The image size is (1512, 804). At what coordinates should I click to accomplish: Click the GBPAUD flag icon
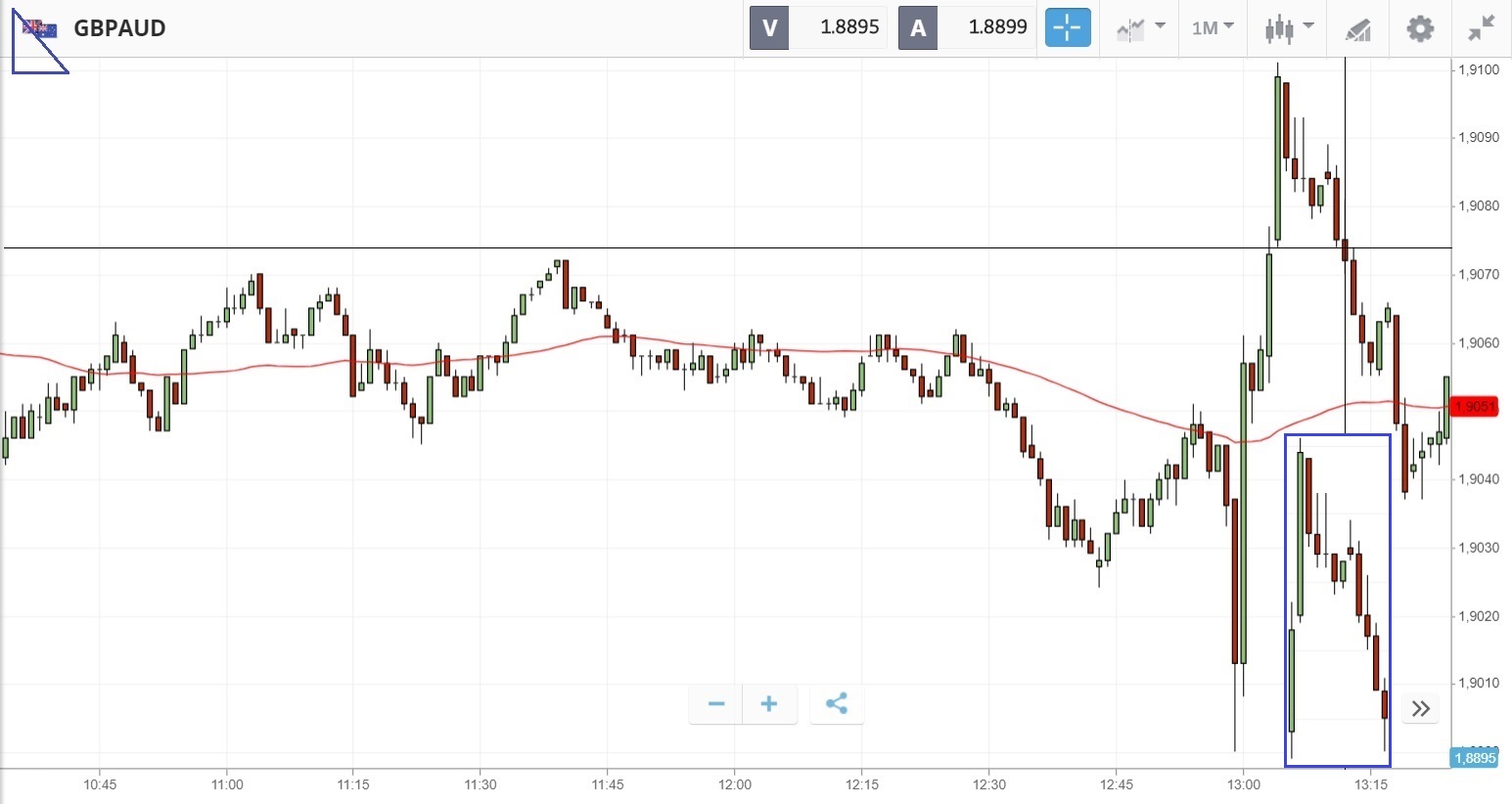(x=40, y=28)
